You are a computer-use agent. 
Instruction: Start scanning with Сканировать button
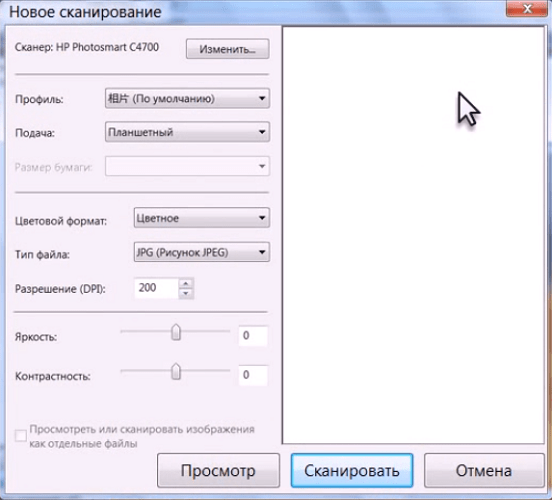[x=352, y=470]
